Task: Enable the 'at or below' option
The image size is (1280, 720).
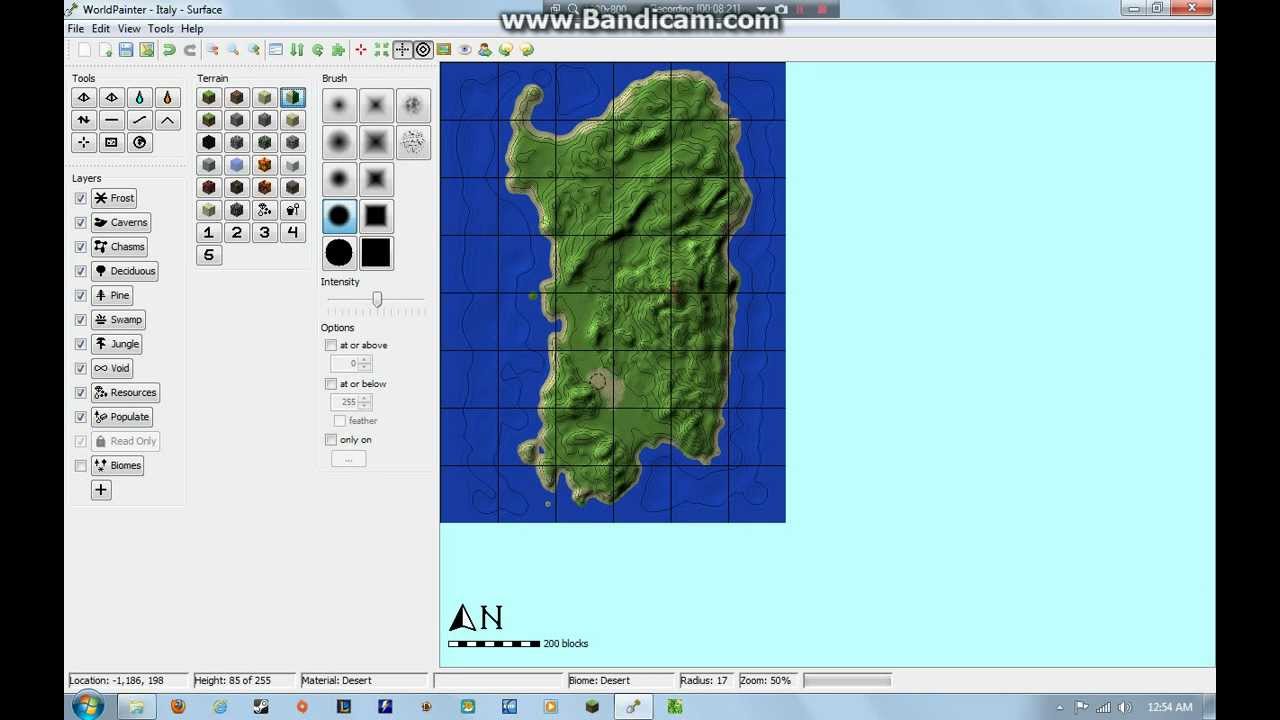Action: click(x=331, y=384)
